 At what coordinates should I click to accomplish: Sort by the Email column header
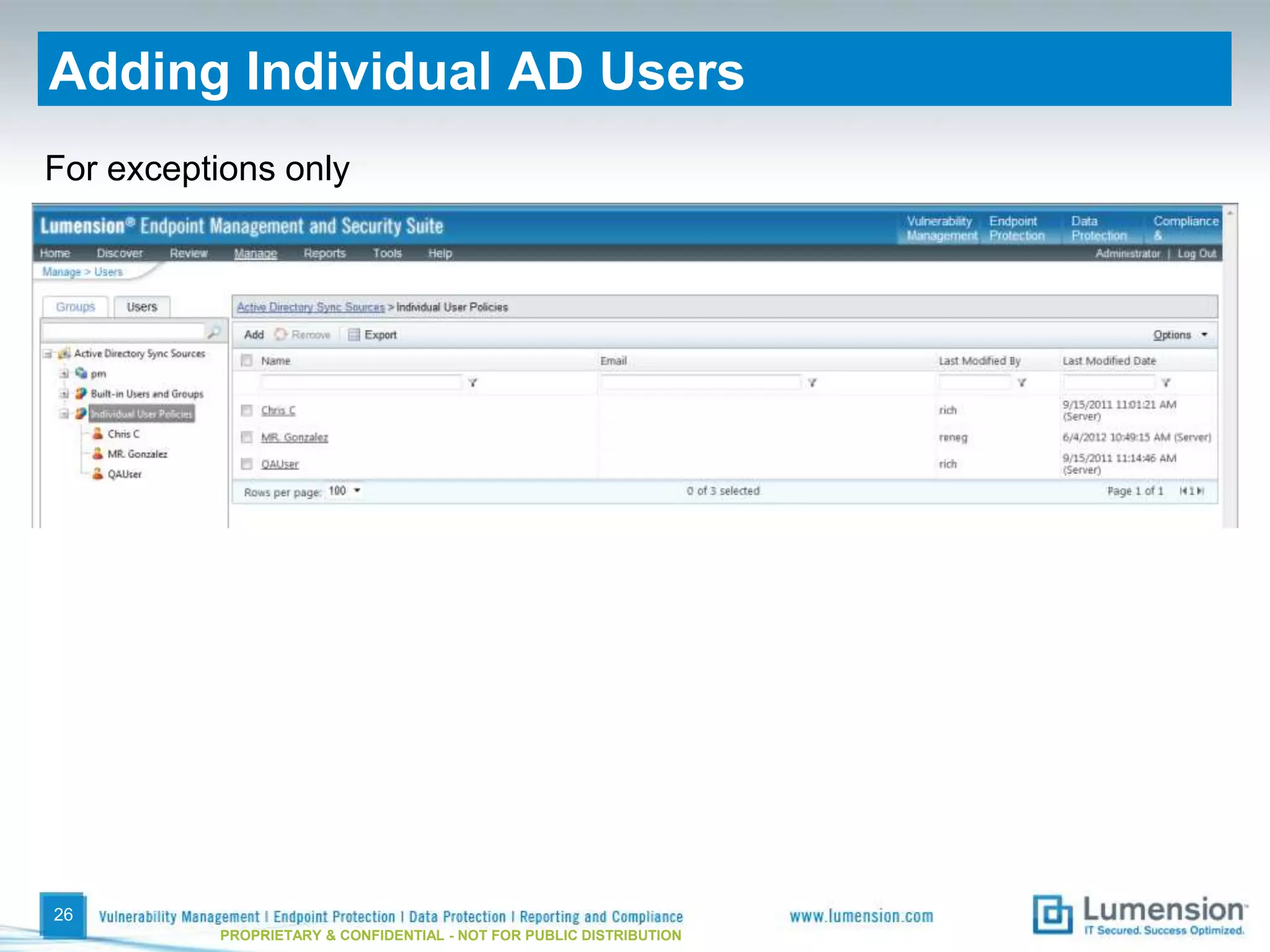tap(613, 360)
